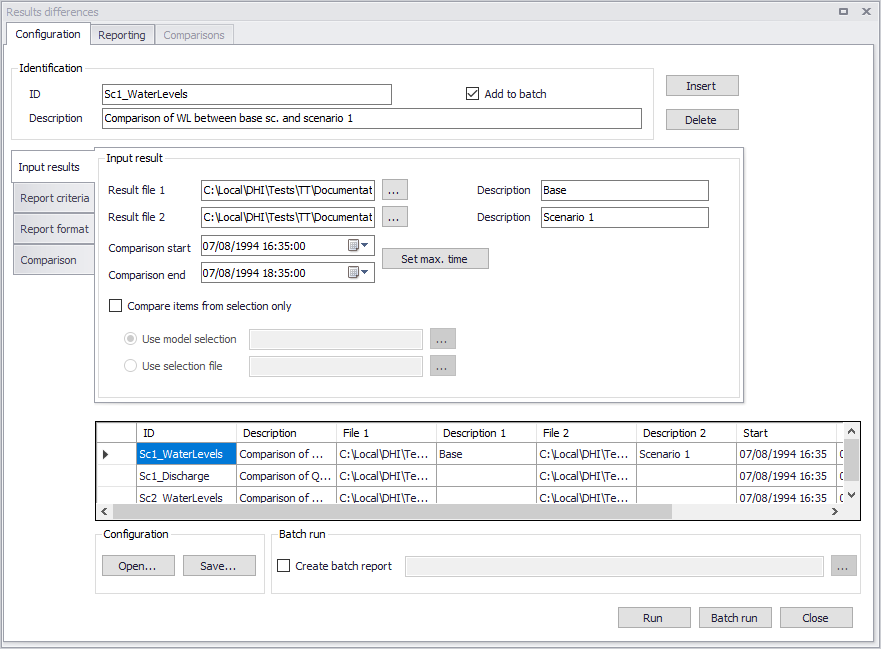The image size is (881, 649).
Task: Click the table's horizontal scrollbar thumb
Action: pos(392,511)
